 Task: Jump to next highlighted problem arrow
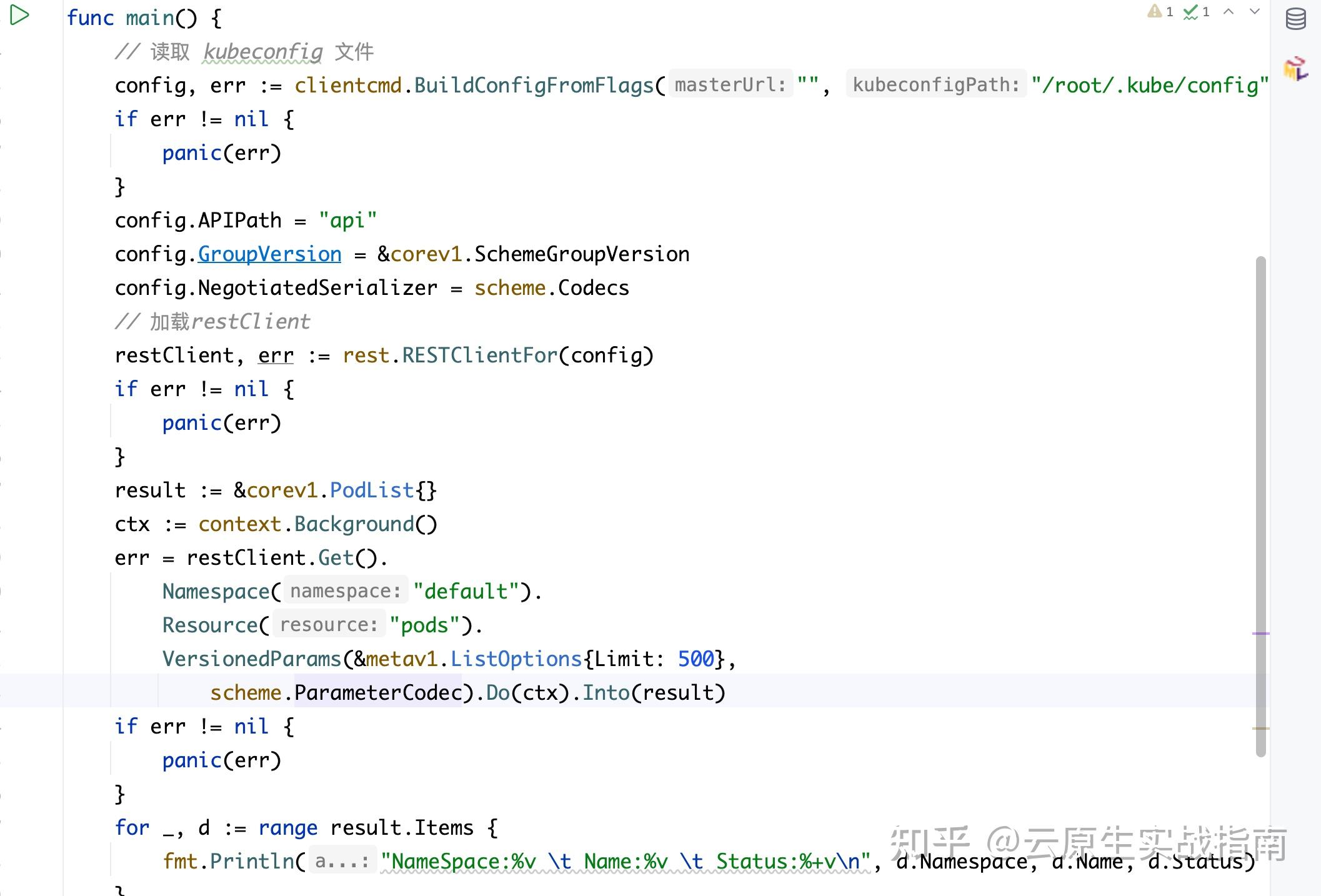(1254, 11)
